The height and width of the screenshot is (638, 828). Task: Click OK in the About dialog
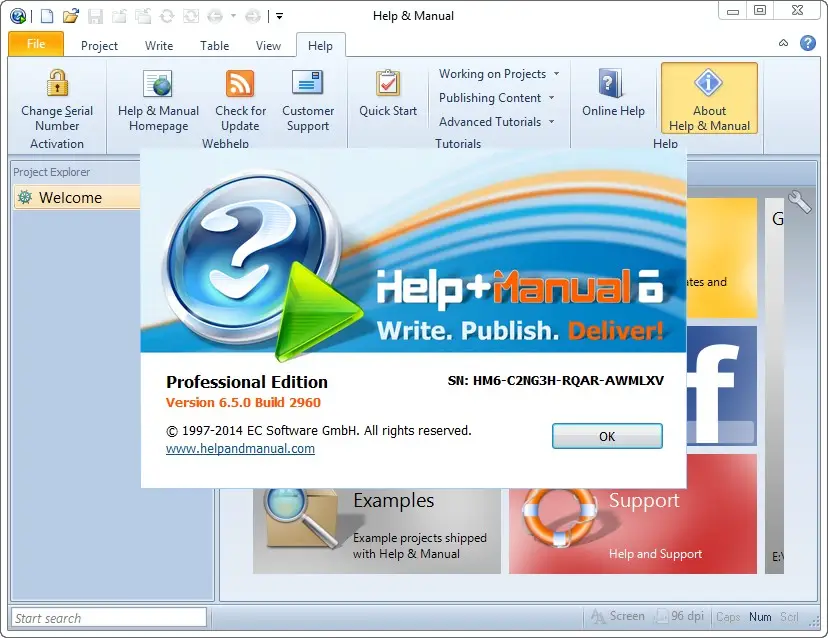click(x=607, y=436)
